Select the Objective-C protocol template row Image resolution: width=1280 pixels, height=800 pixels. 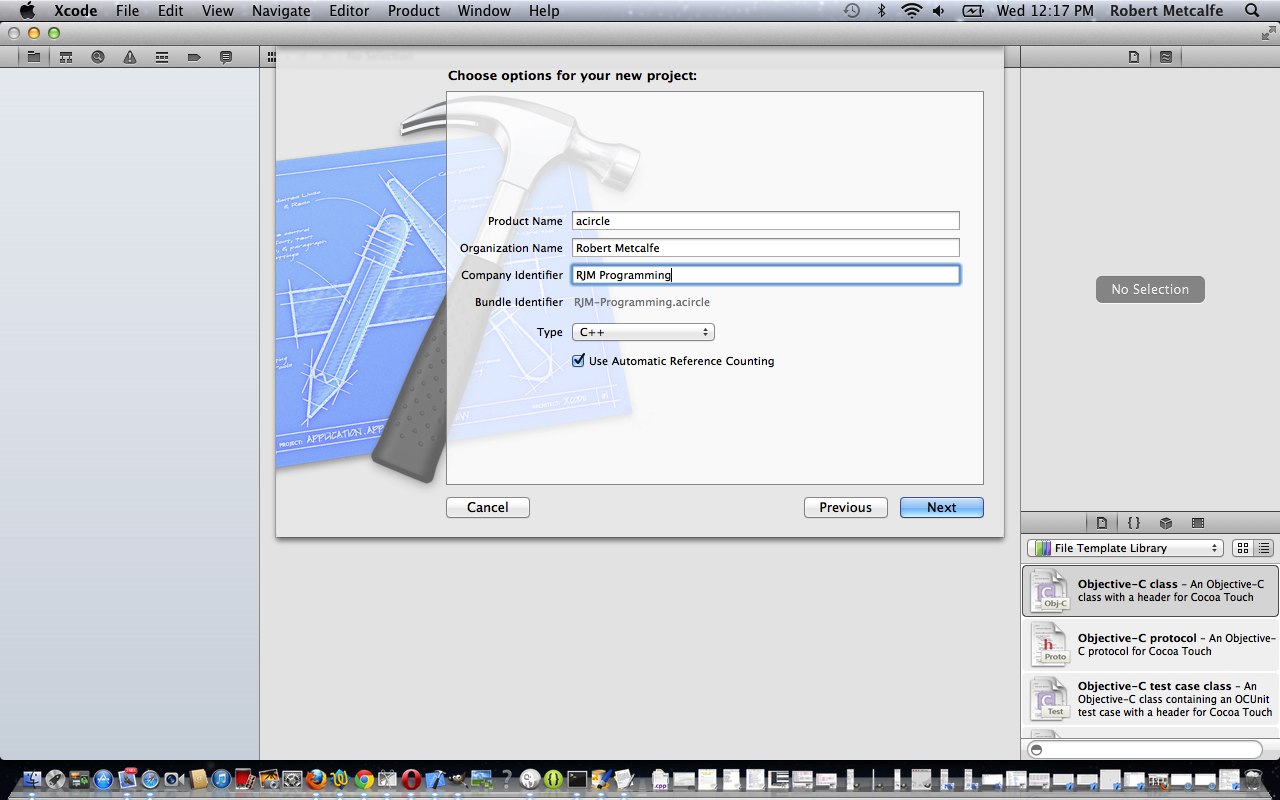pyautogui.click(x=1150, y=644)
